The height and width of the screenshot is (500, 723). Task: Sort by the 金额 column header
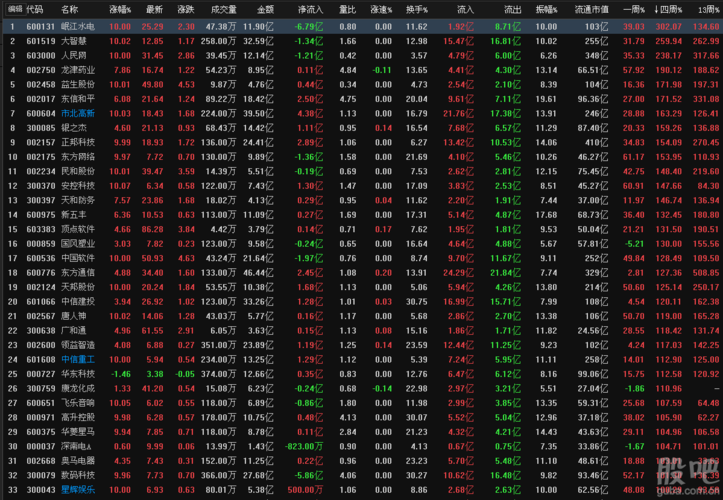pyautogui.click(x=265, y=9)
